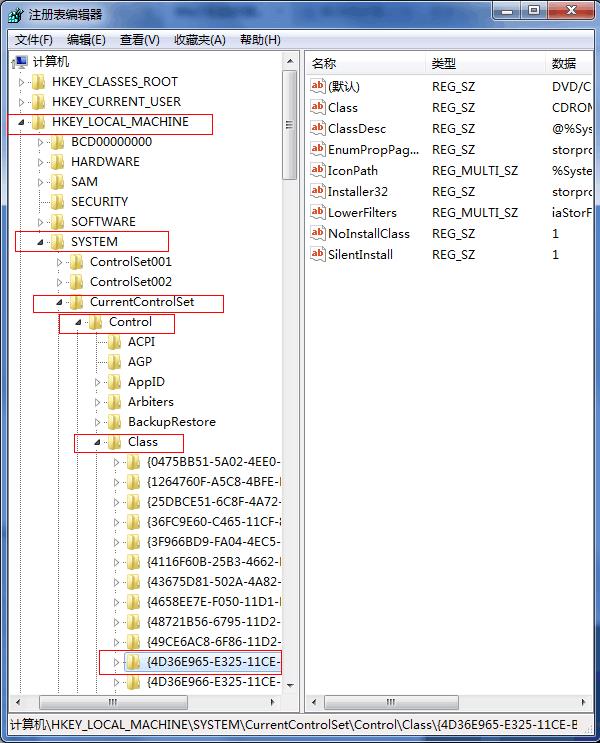The image size is (600, 743).
Task: Open the 文件(F) menu
Action: [x=34, y=39]
